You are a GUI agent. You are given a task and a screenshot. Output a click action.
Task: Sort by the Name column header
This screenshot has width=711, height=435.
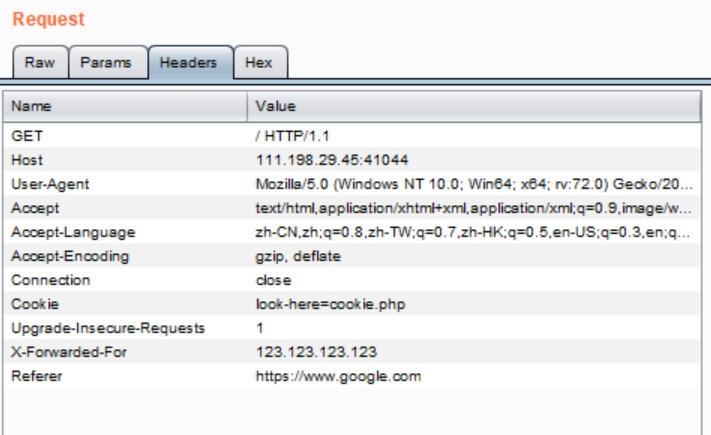[125, 106]
